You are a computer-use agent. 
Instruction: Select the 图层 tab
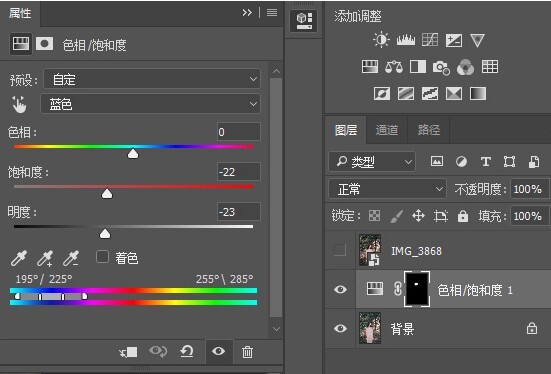pyautogui.click(x=346, y=130)
